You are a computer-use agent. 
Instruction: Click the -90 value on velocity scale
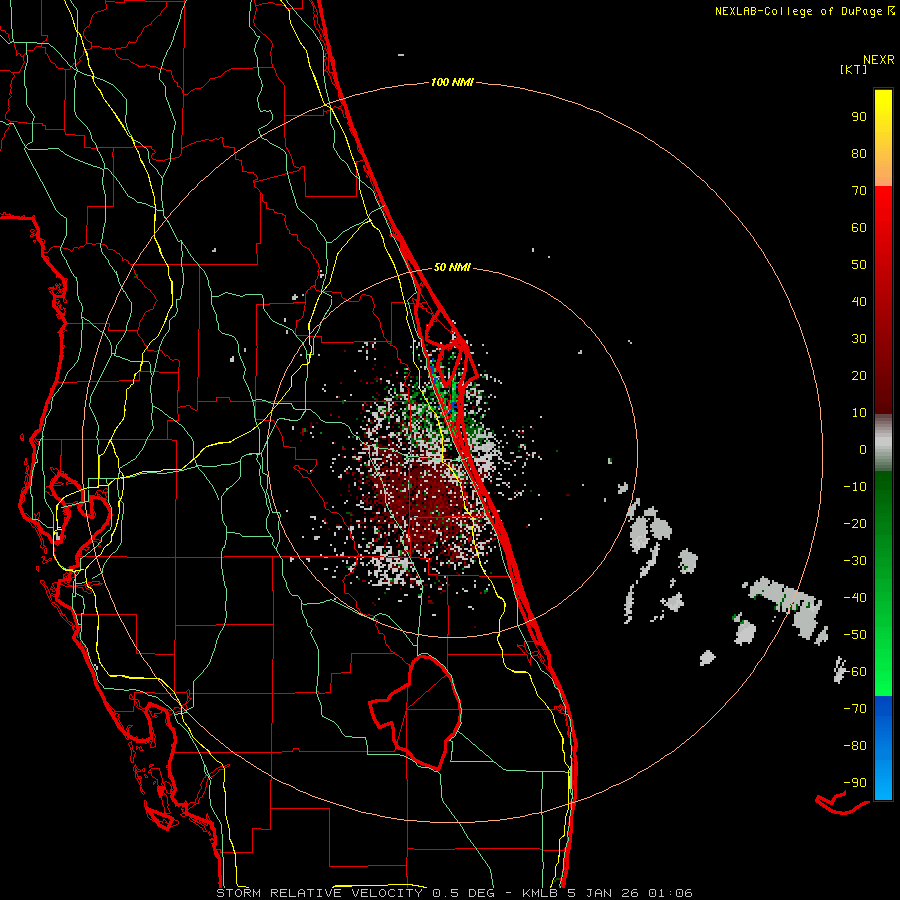pos(855,783)
